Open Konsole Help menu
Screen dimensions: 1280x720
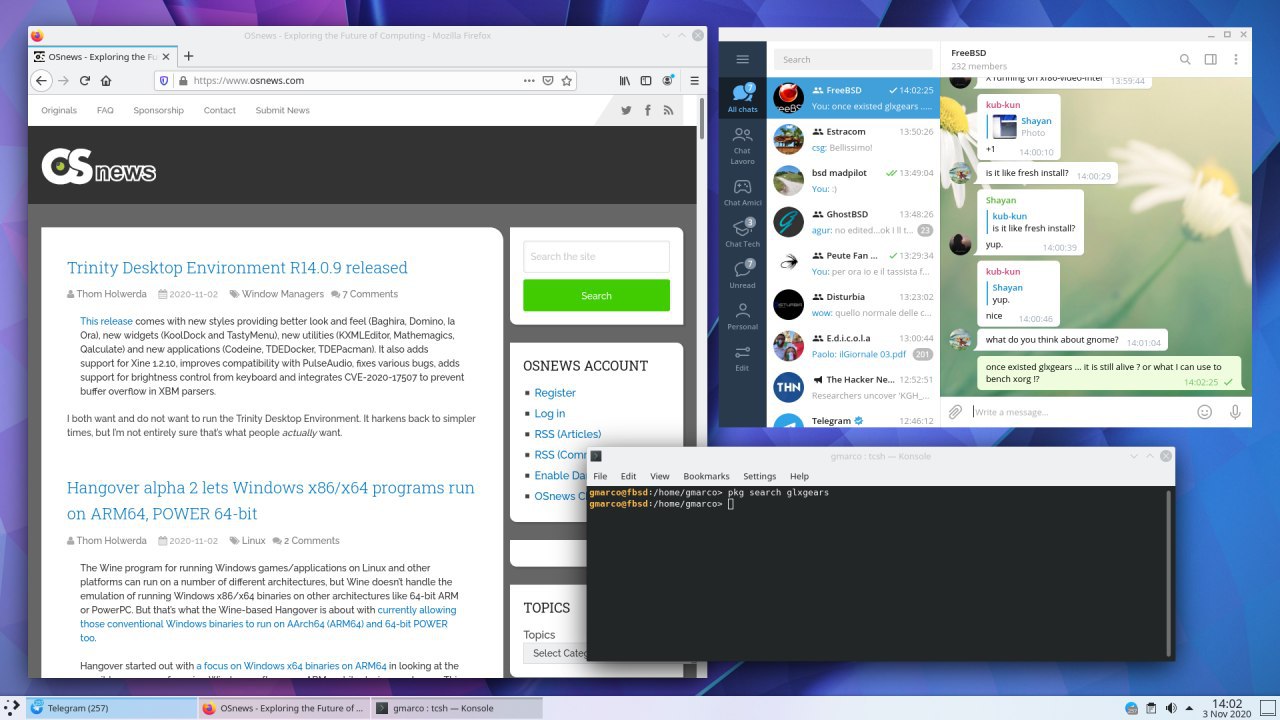click(799, 476)
